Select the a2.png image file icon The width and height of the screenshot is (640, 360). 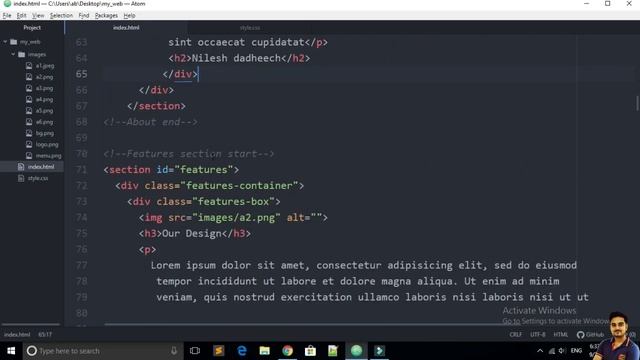[29, 77]
